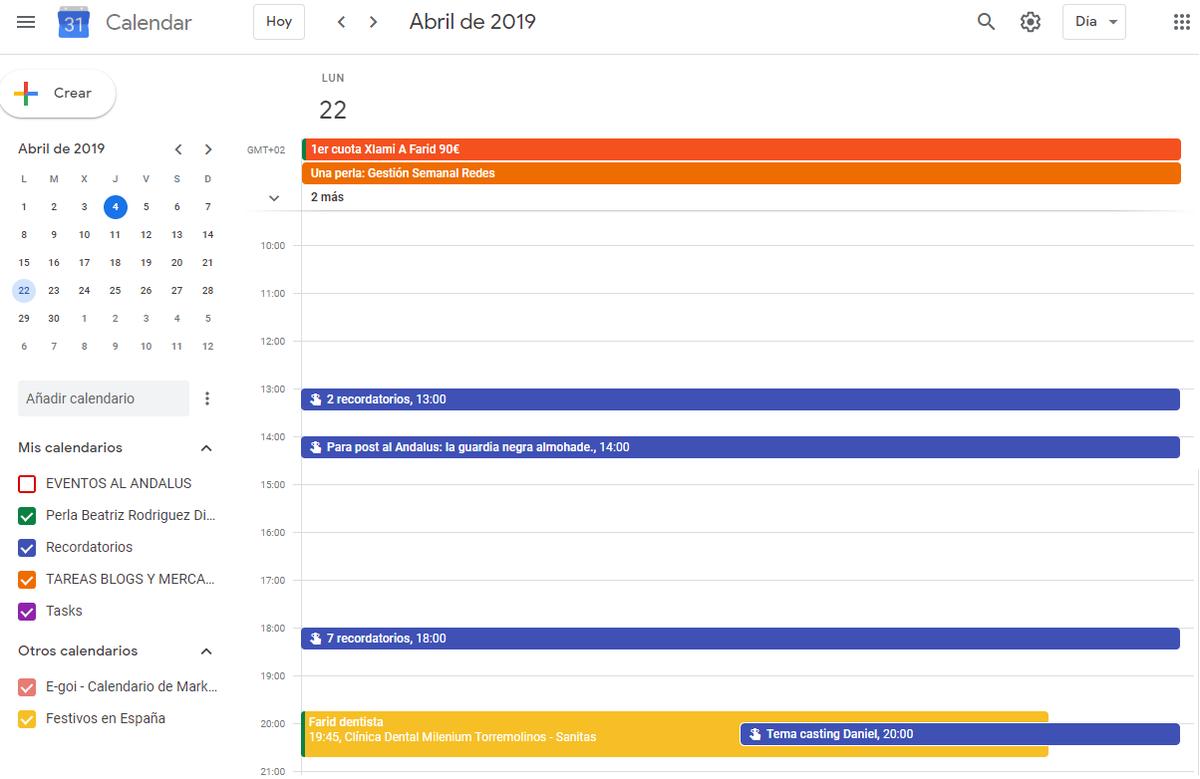
Task: Click the Añadir calendario field
Action: [x=103, y=398]
